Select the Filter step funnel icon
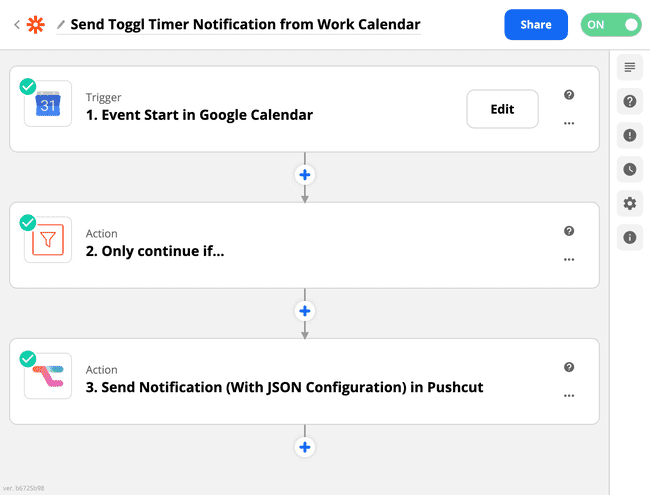 point(48,240)
